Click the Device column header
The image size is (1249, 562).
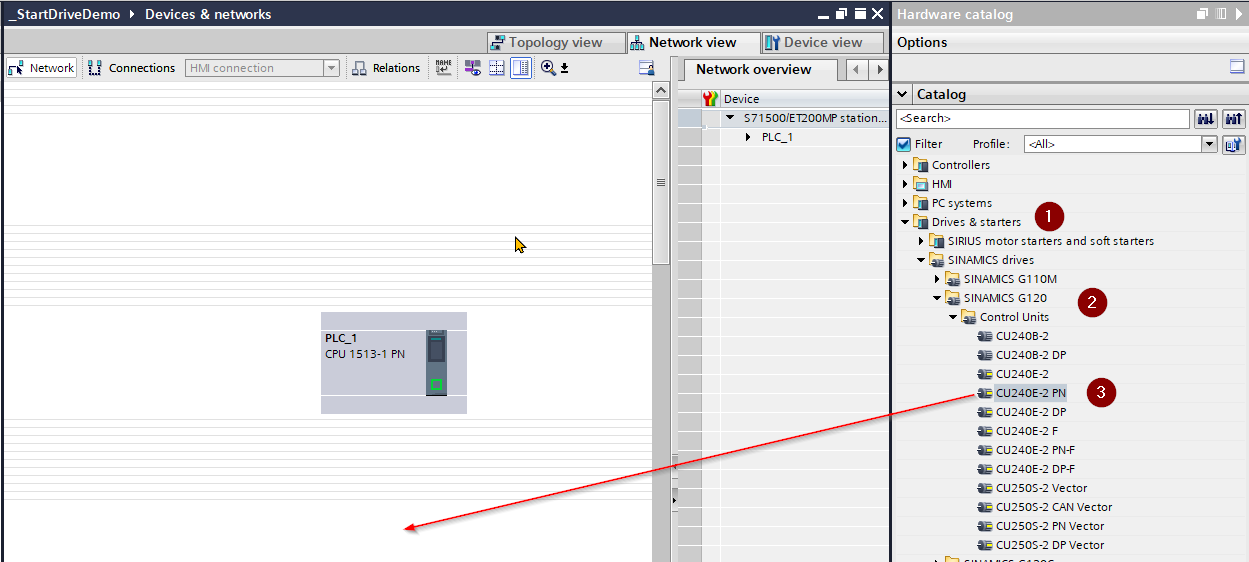(x=804, y=99)
